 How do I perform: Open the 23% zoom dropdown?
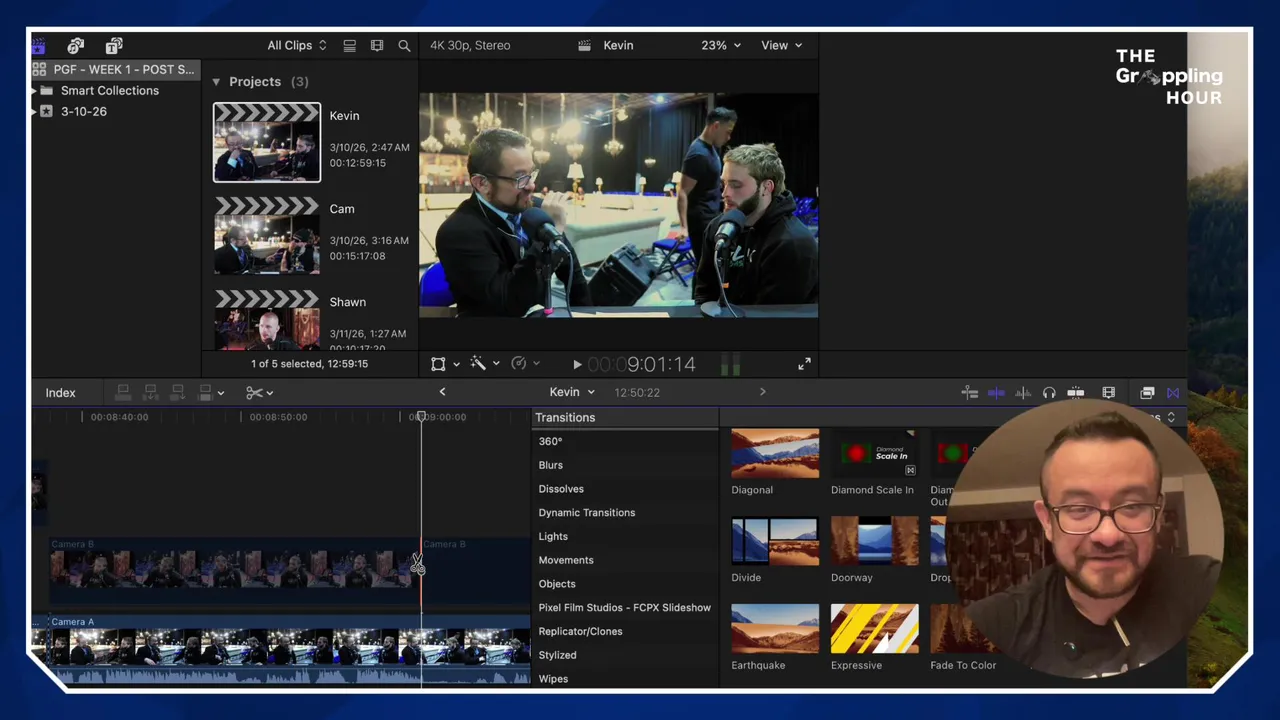(721, 45)
